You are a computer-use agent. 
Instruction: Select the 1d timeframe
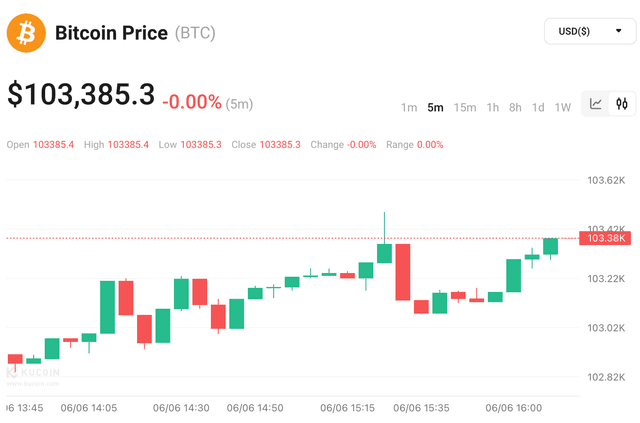(538, 107)
